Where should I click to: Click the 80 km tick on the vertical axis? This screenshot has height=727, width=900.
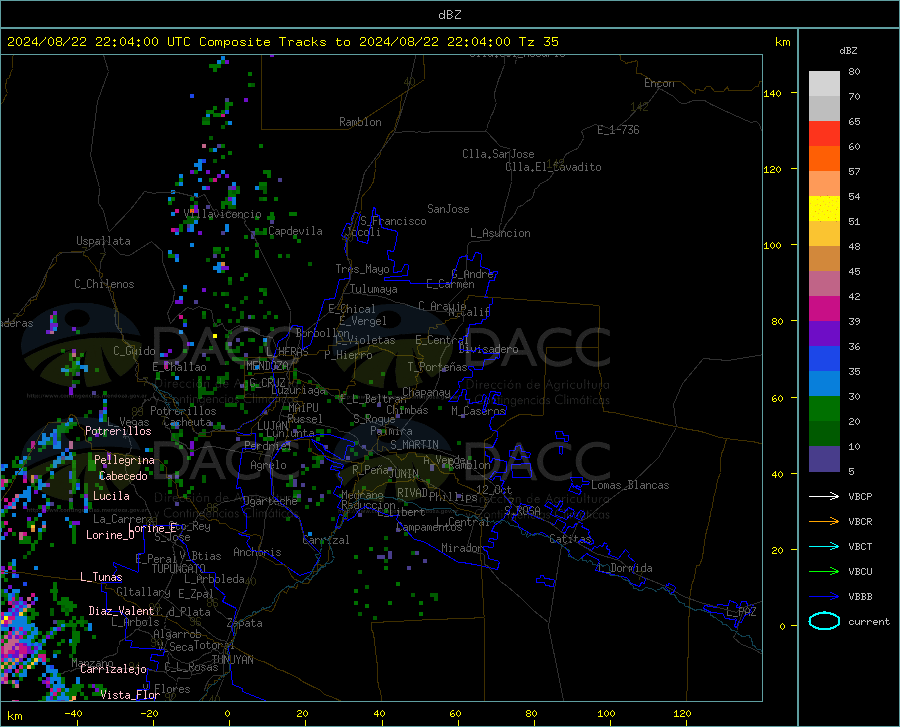(x=777, y=321)
